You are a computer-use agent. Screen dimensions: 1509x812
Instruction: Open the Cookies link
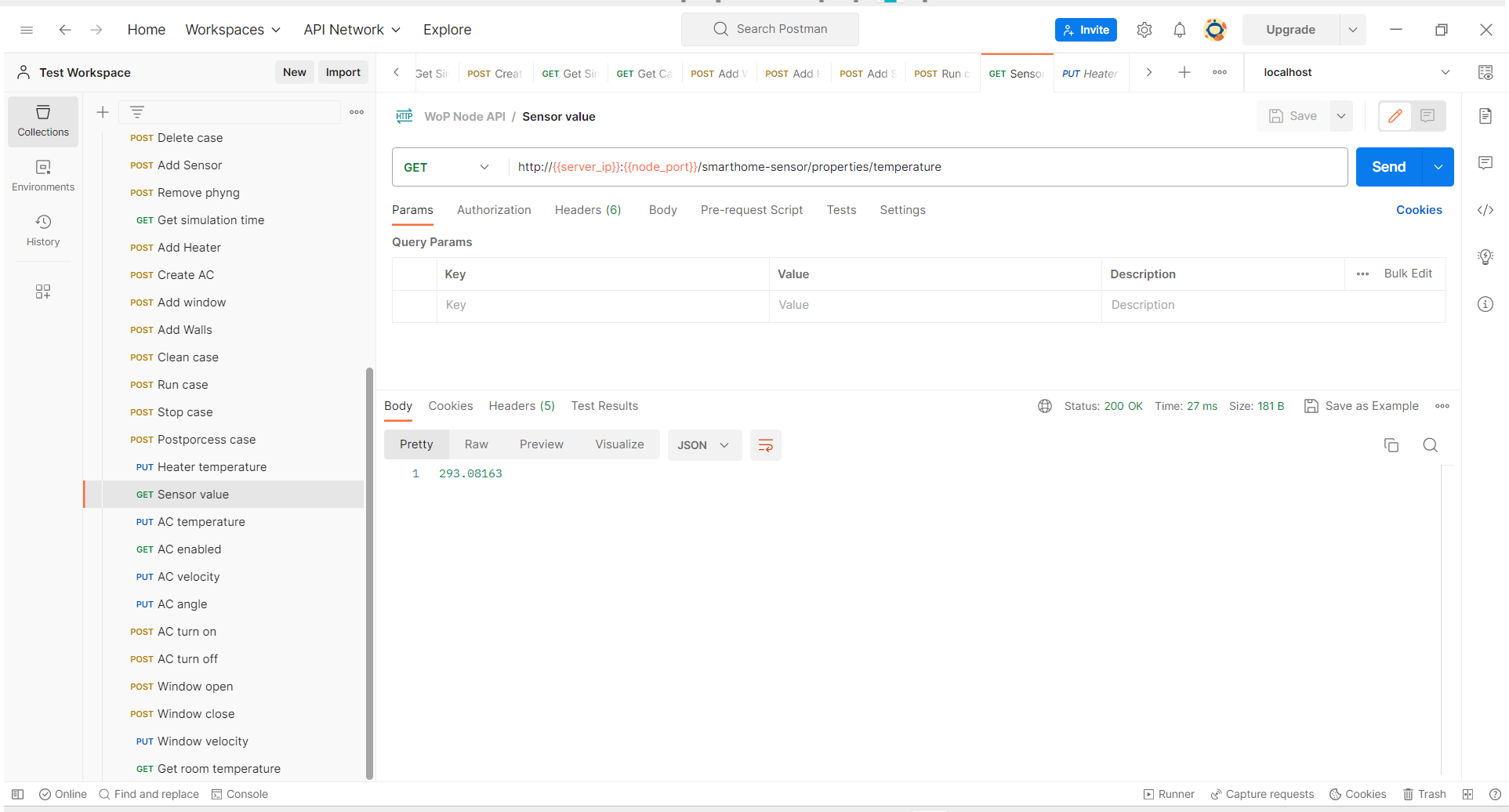1419,210
